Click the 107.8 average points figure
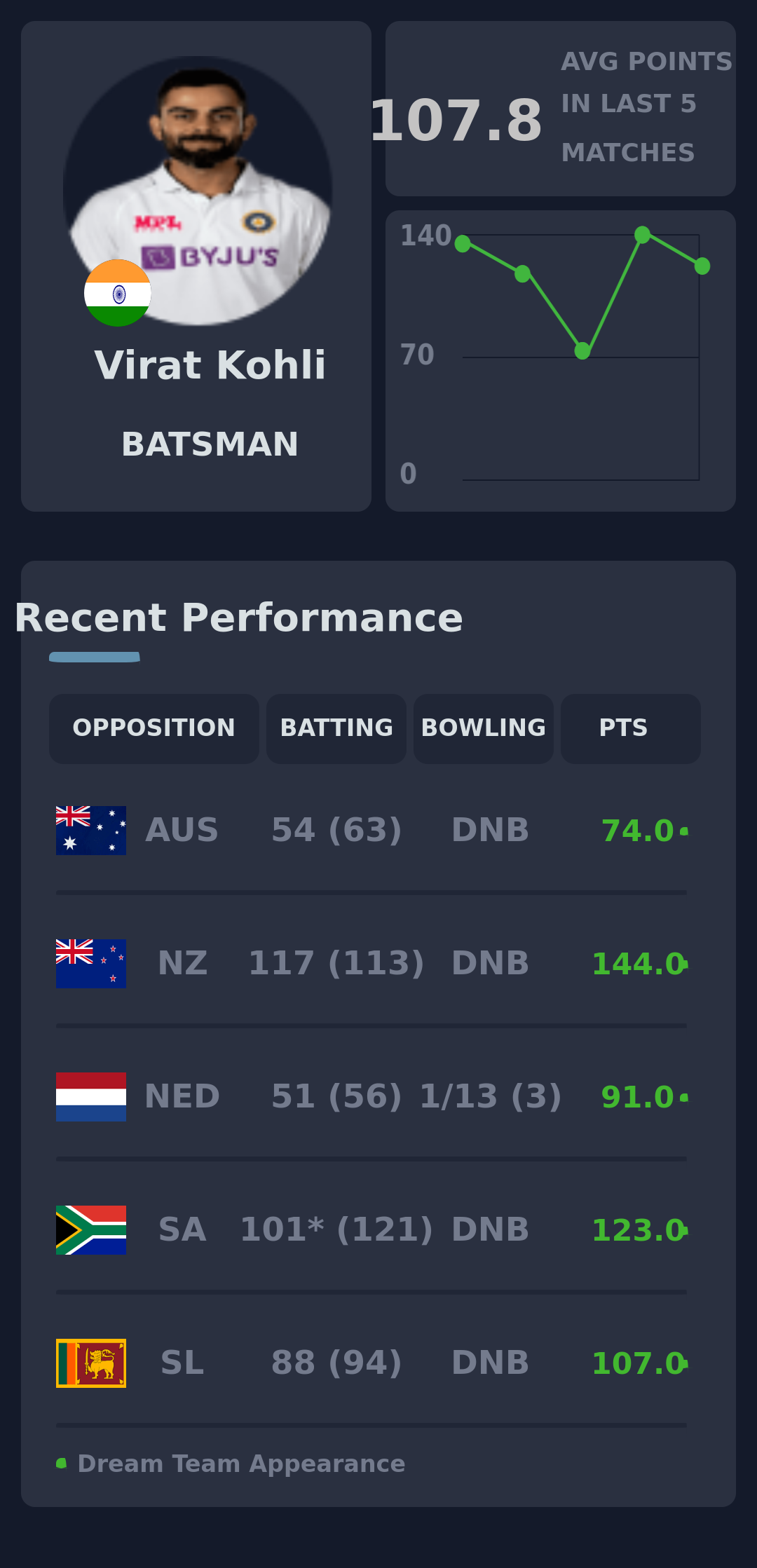 (x=456, y=121)
